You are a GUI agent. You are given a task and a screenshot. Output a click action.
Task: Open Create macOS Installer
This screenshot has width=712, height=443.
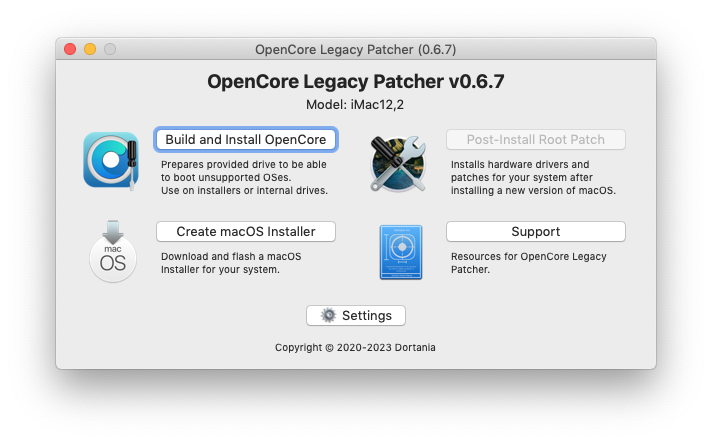pyautogui.click(x=246, y=231)
